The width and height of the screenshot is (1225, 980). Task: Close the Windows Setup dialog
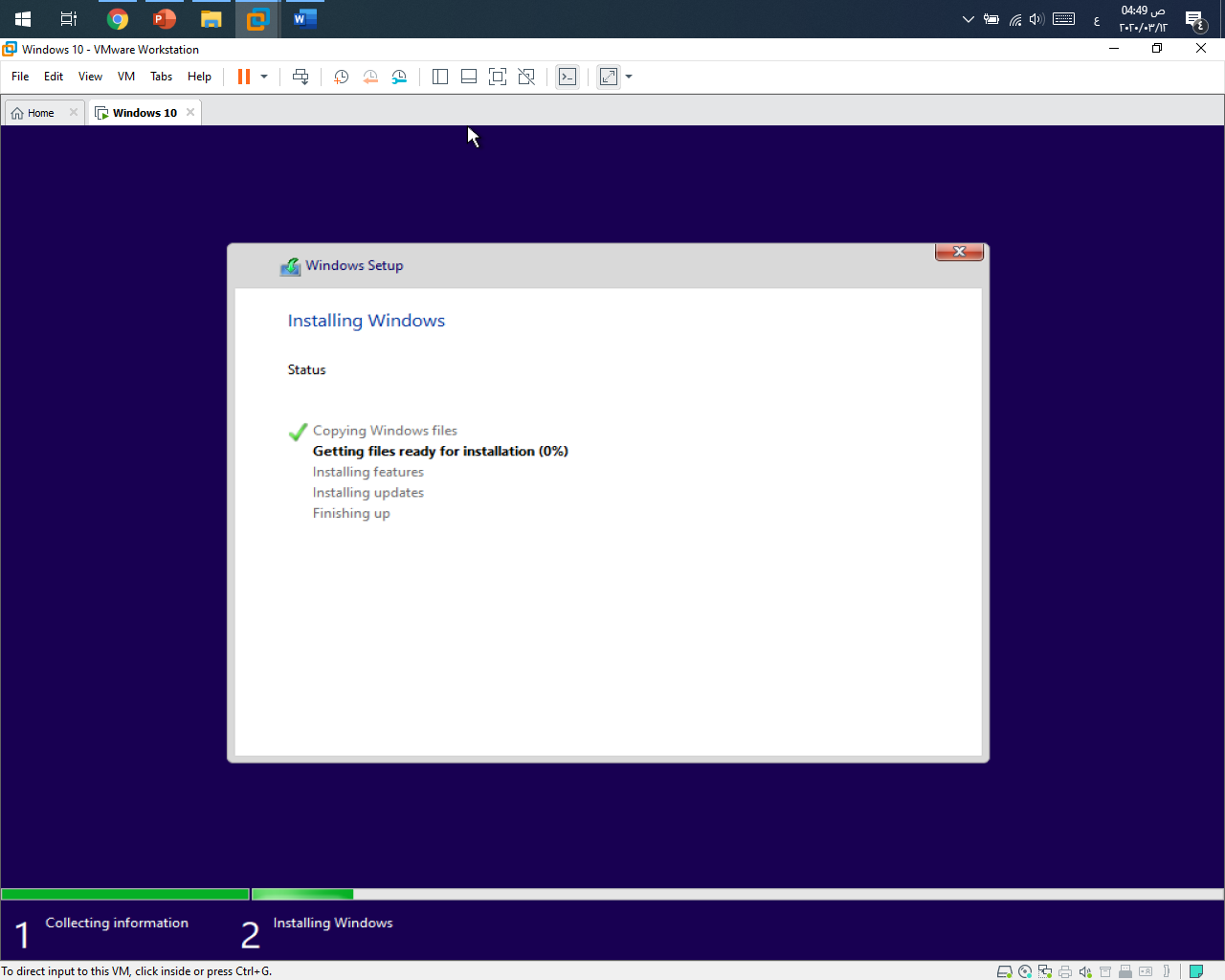tap(959, 252)
